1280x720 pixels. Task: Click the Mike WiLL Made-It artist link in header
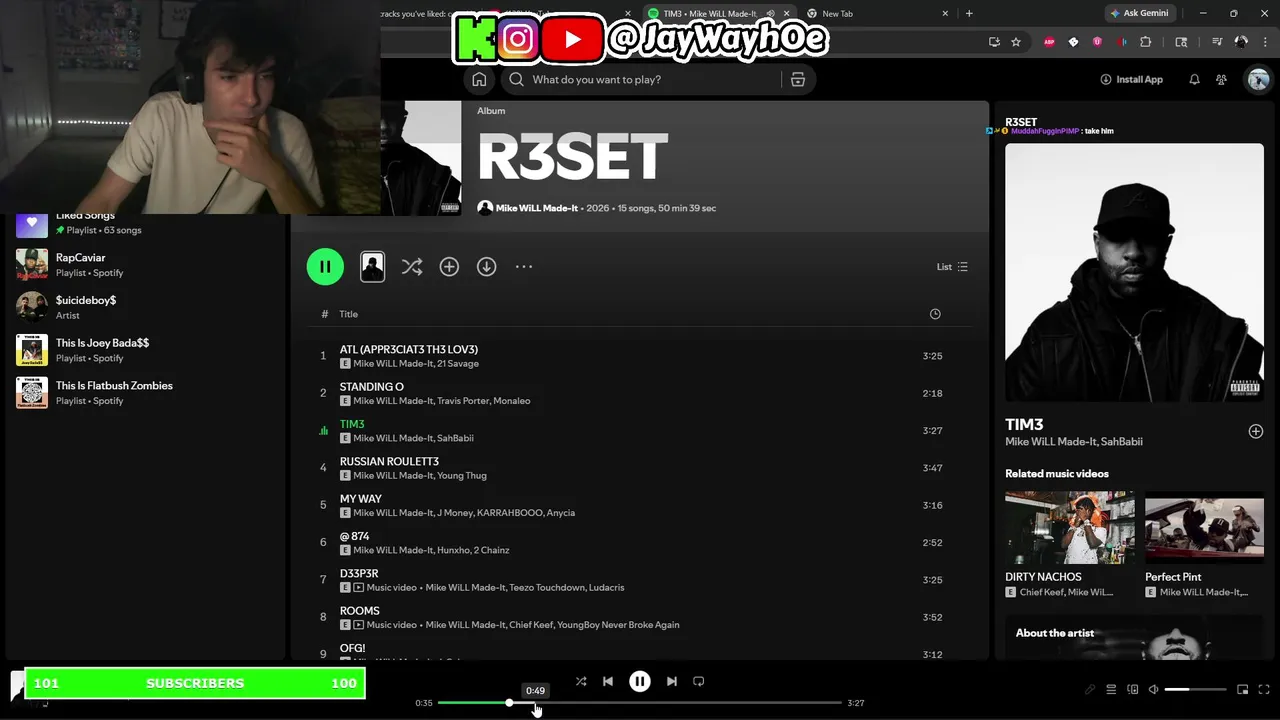(537, 208)
